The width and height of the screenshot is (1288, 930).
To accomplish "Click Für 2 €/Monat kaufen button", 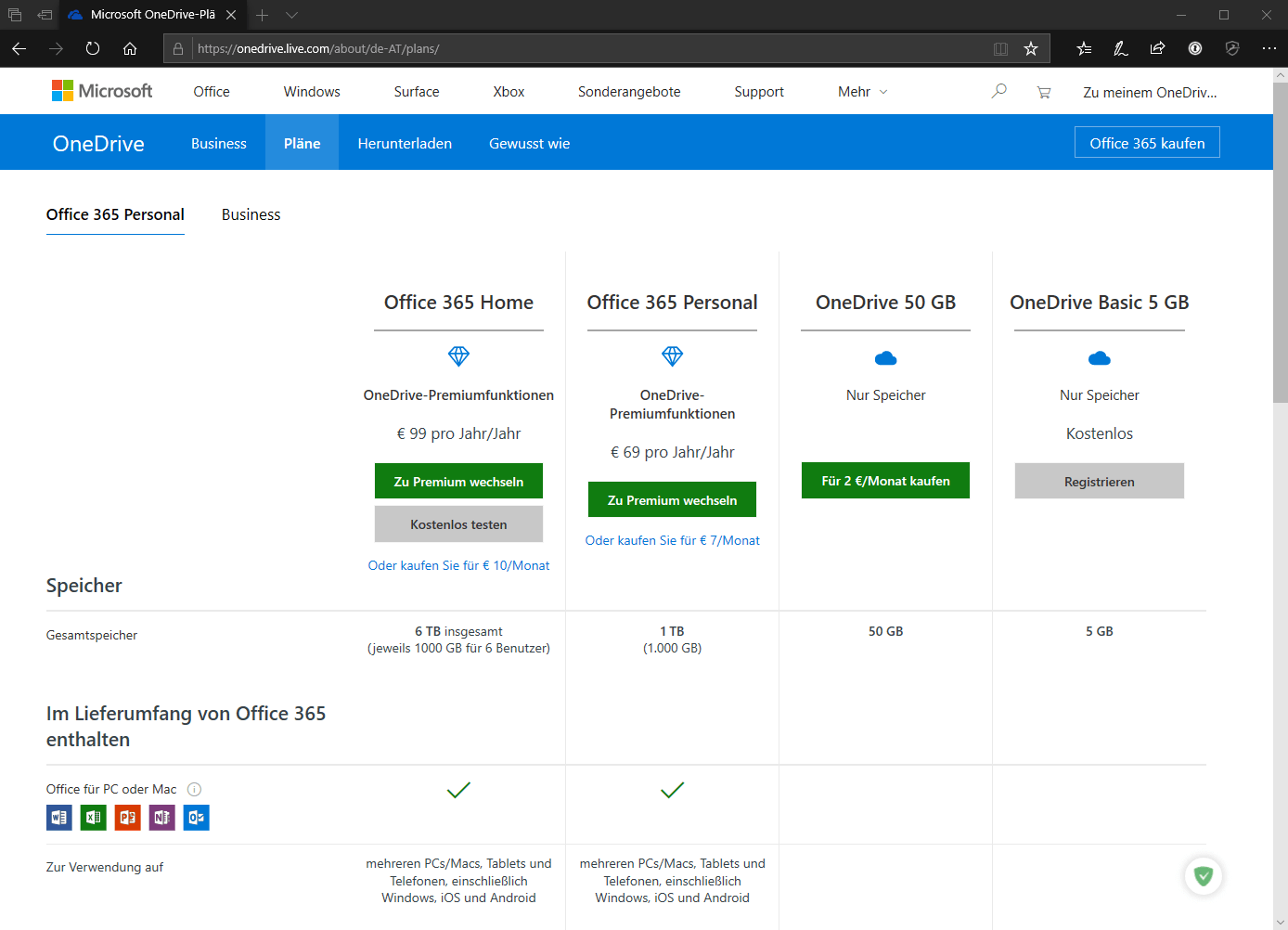I will (885, 481).
